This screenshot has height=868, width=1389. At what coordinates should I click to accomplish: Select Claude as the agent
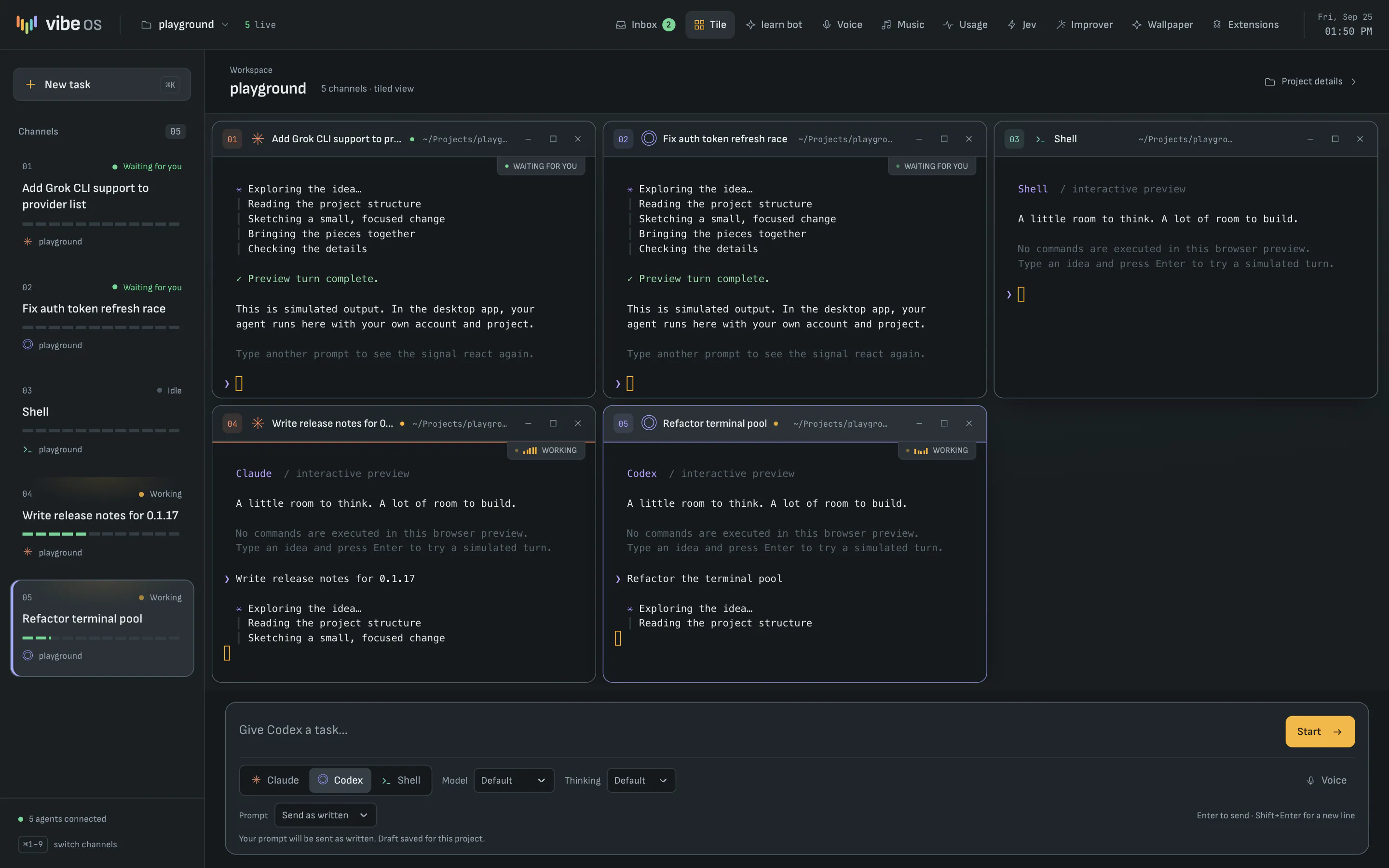coord(275,780)
